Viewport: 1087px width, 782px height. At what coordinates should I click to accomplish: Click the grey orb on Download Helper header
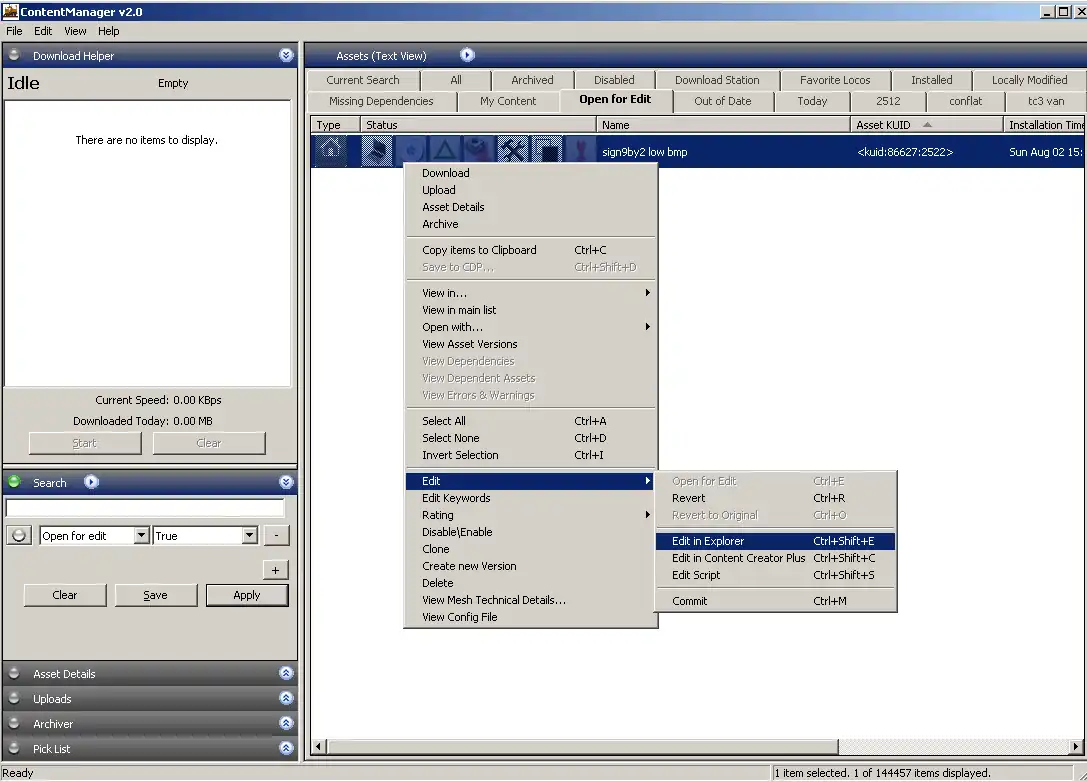pyautogui.click(x=14, y=56)
